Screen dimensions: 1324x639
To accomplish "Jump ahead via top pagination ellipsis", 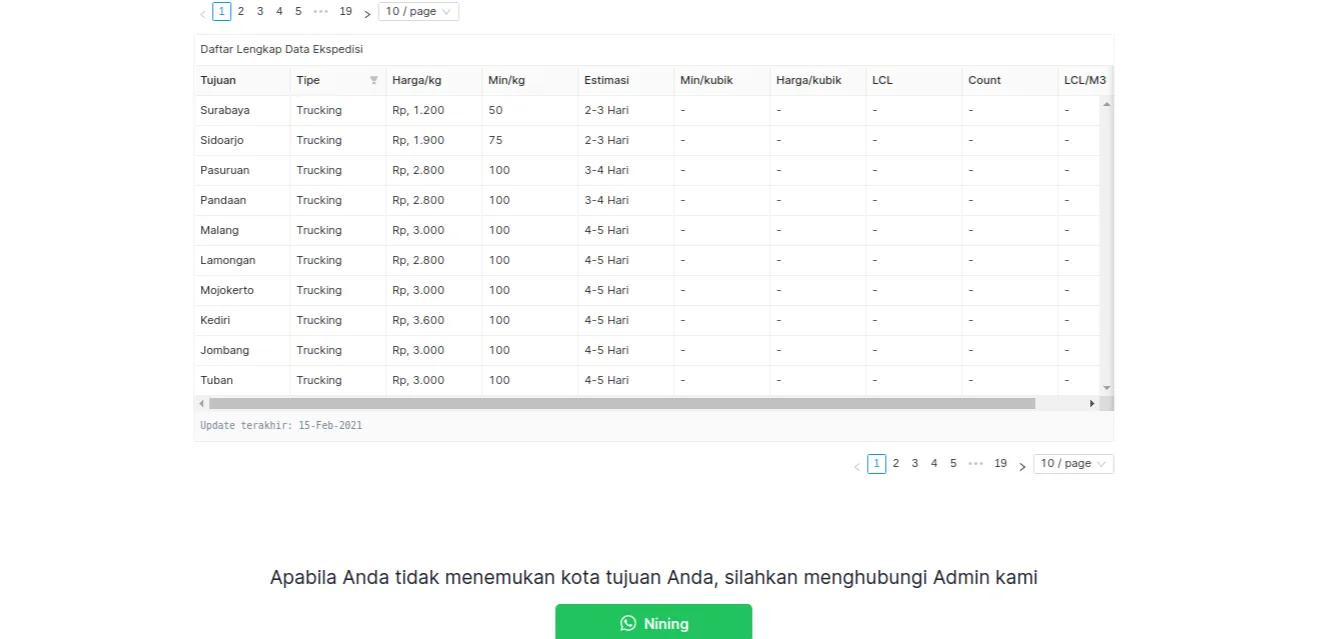I will click(x=320, y=12).
